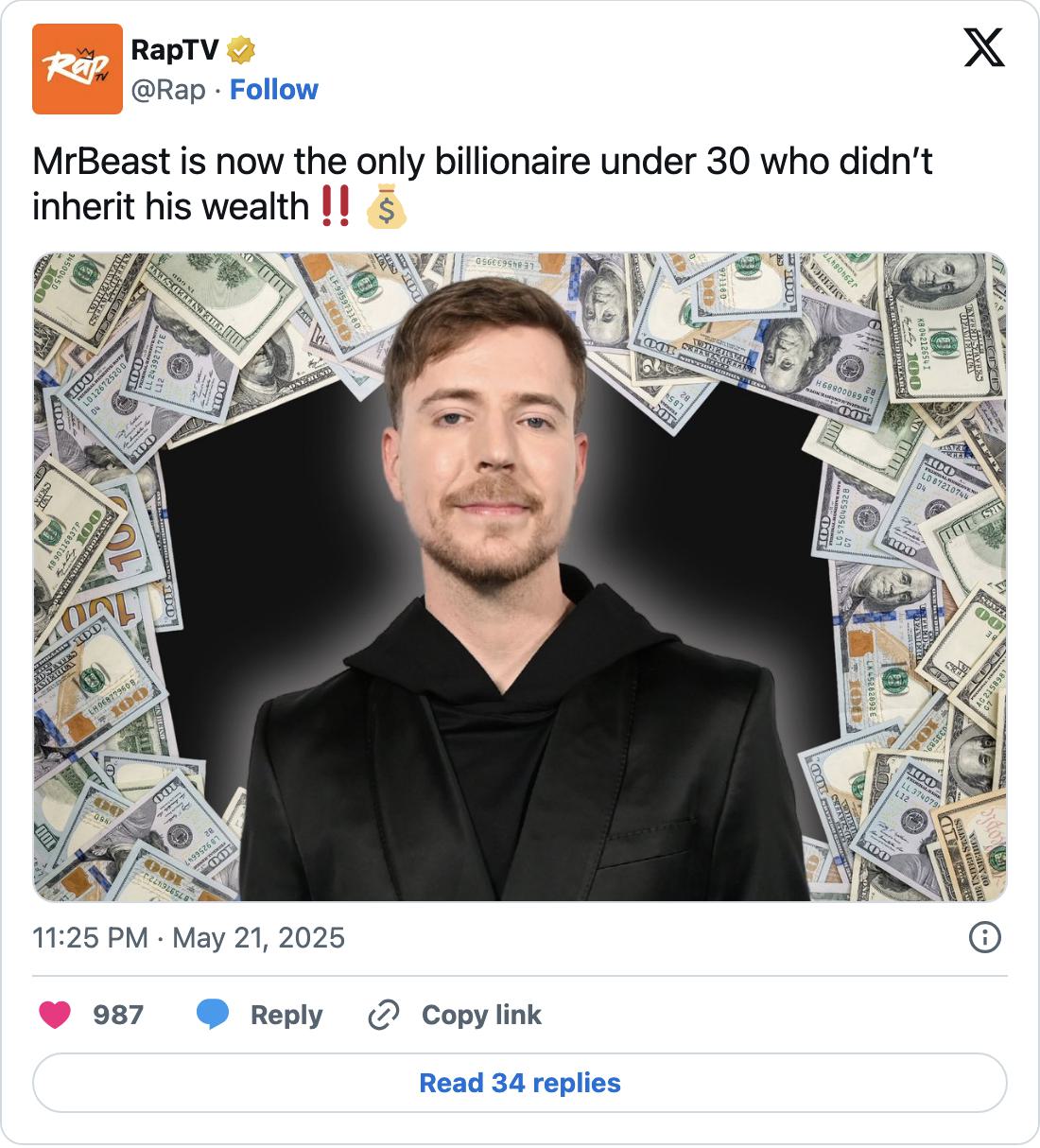
Task: Click the RapTV orange profile avatar
Action: point(78,69)
